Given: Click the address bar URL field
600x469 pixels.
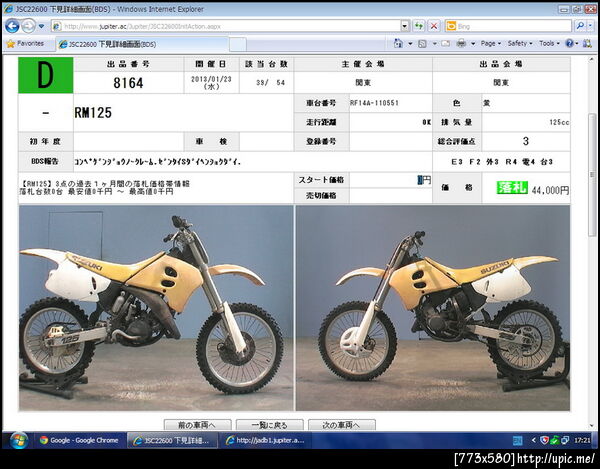Looking at the screenshot, I should [x=226, y=26].
